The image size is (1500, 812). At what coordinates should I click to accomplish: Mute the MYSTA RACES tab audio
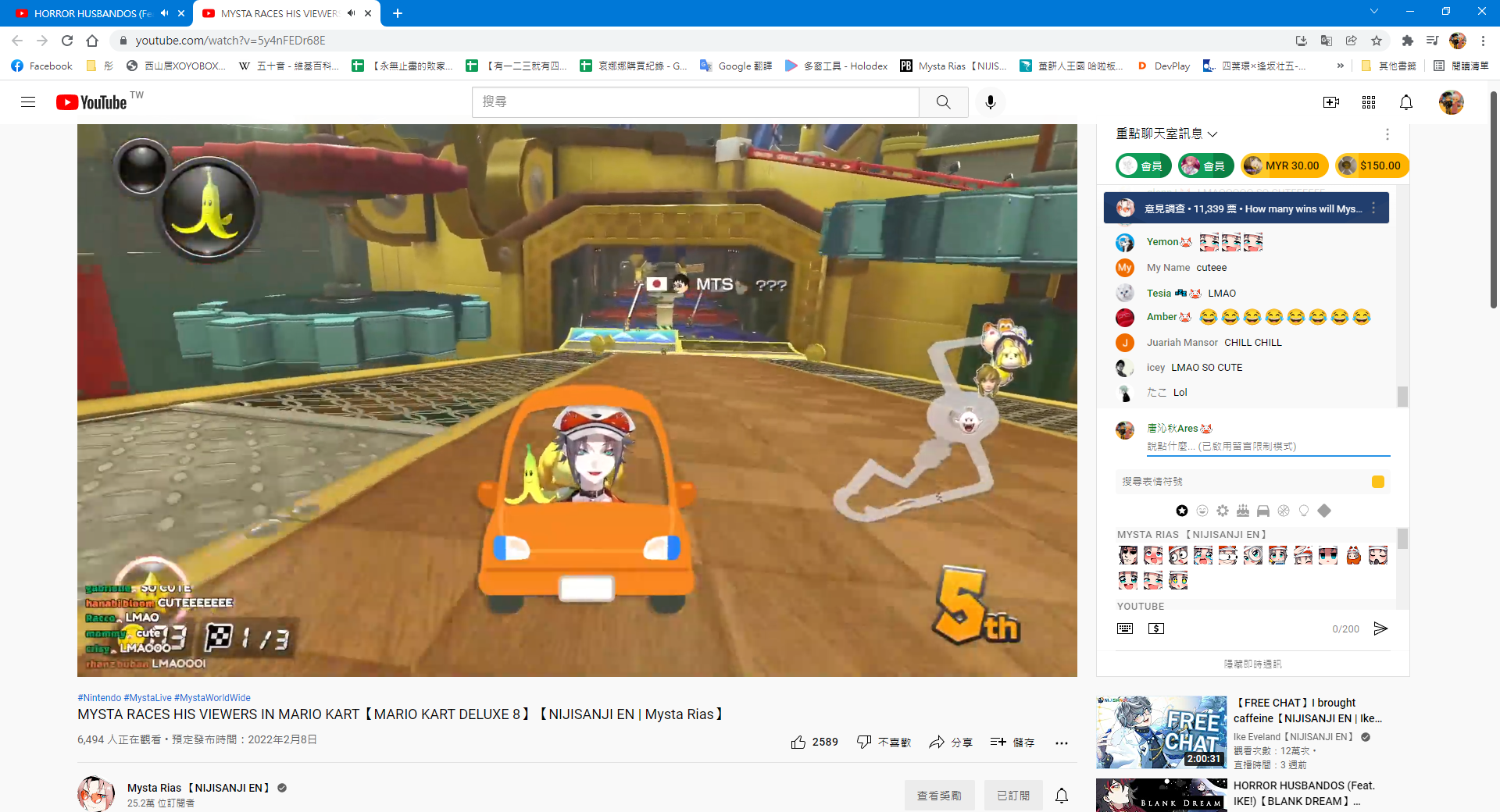352,13
